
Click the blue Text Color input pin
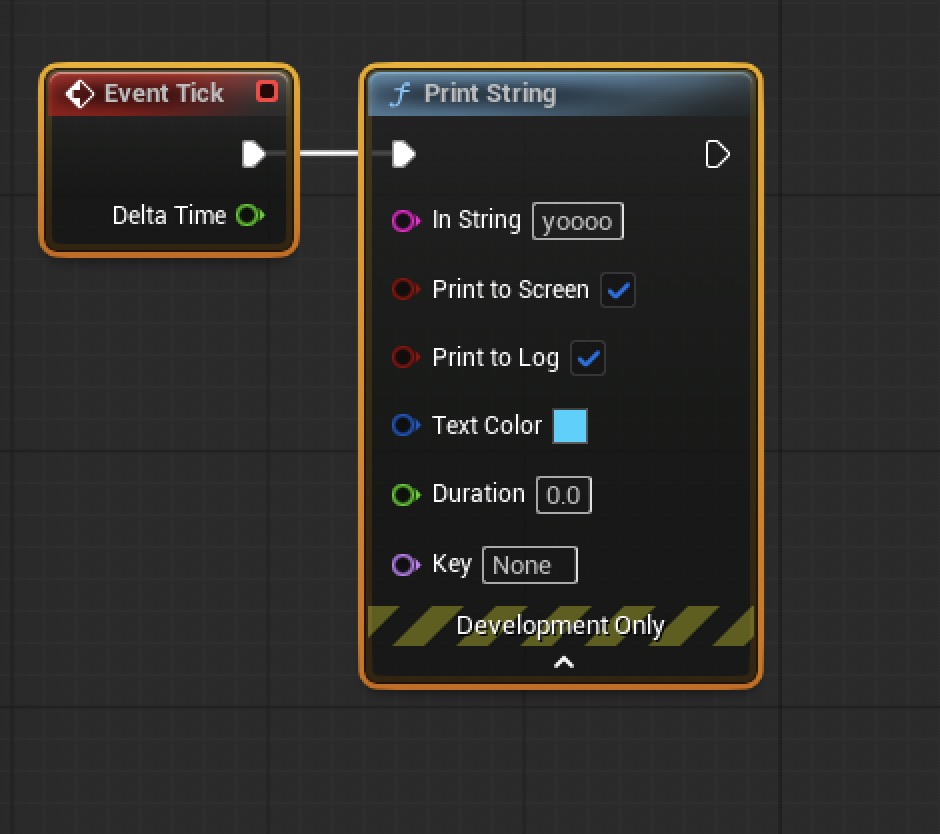(x=405, y=426)
